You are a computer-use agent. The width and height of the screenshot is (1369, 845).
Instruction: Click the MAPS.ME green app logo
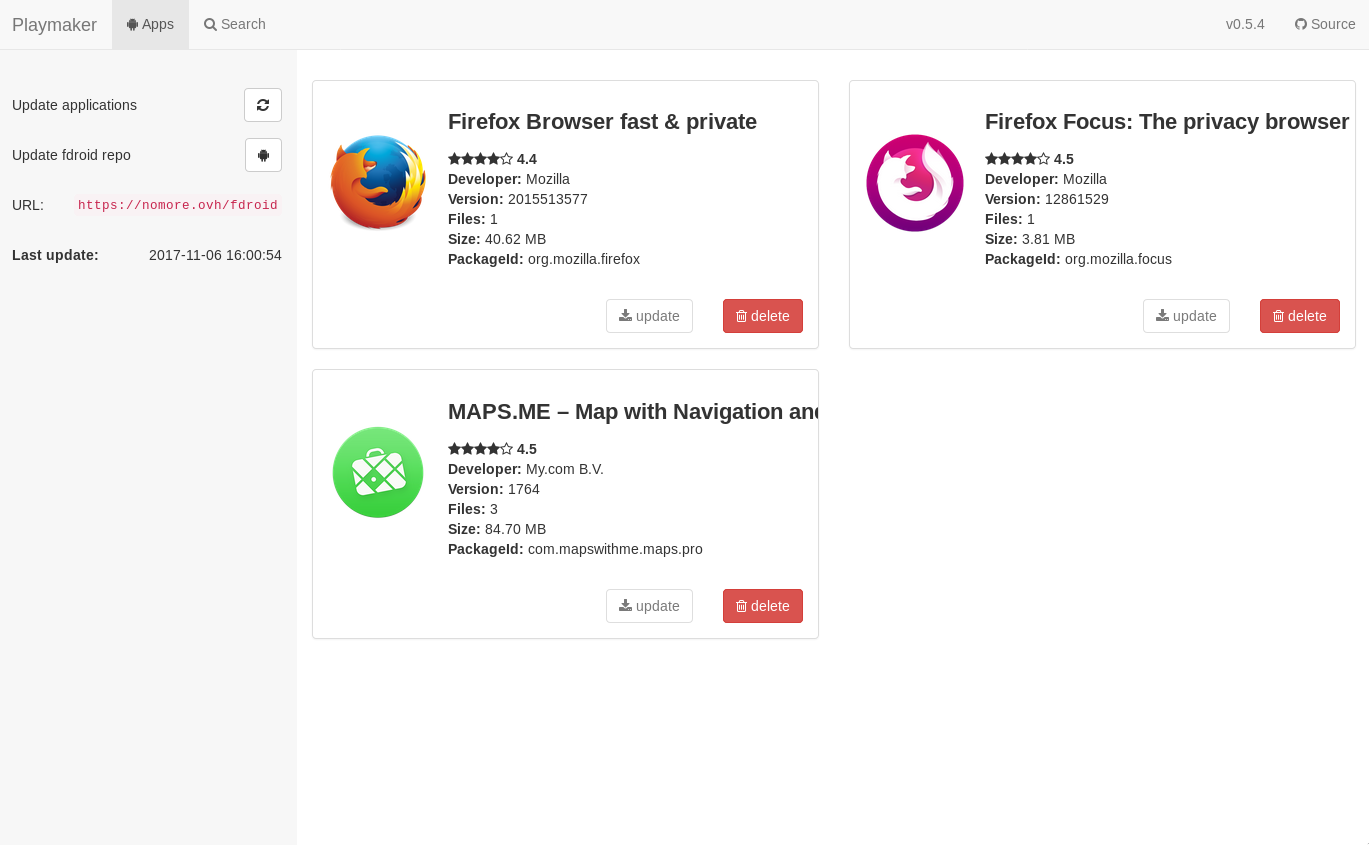[x=378, y=472]
